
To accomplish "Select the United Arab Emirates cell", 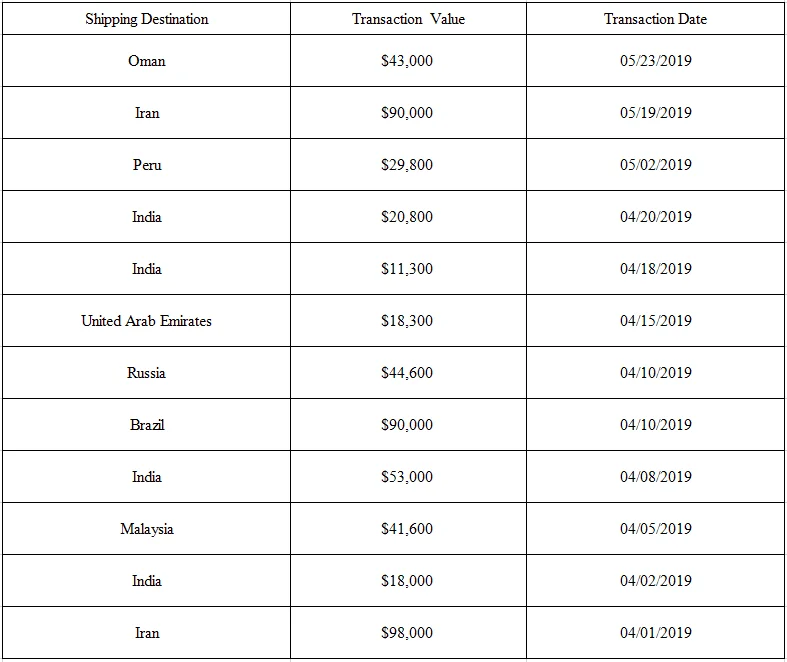I will pyautogui.click(x=146, y=321).
